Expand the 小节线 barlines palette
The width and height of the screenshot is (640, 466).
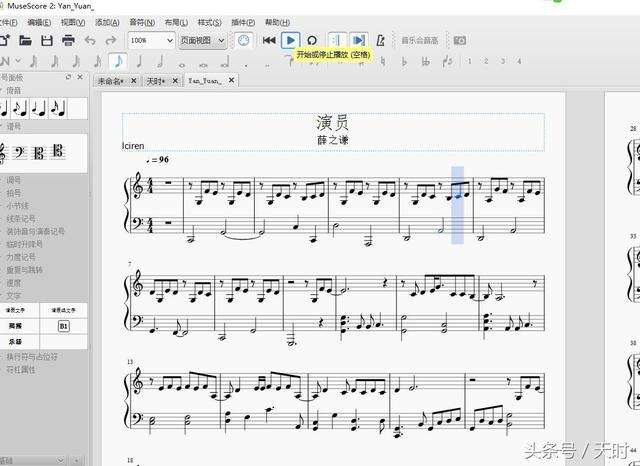coord(17,206)
